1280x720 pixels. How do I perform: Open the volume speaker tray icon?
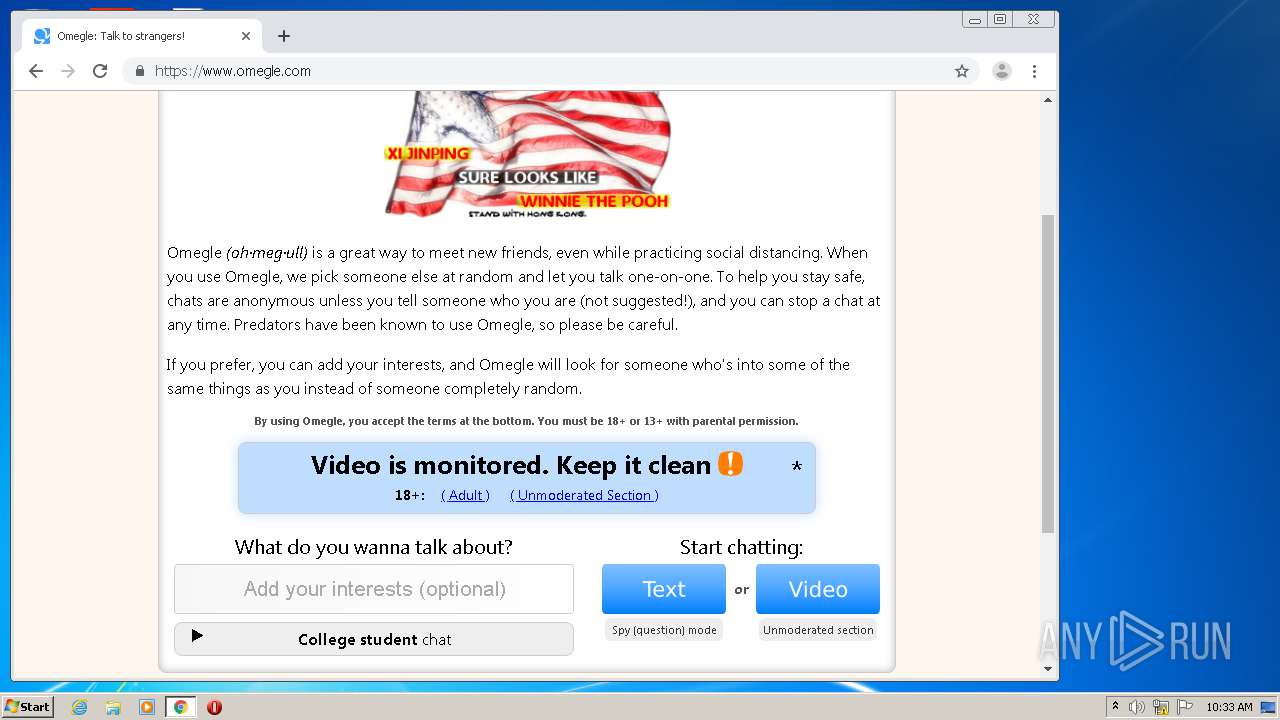pyautogui.click(x=1137, y=707)
